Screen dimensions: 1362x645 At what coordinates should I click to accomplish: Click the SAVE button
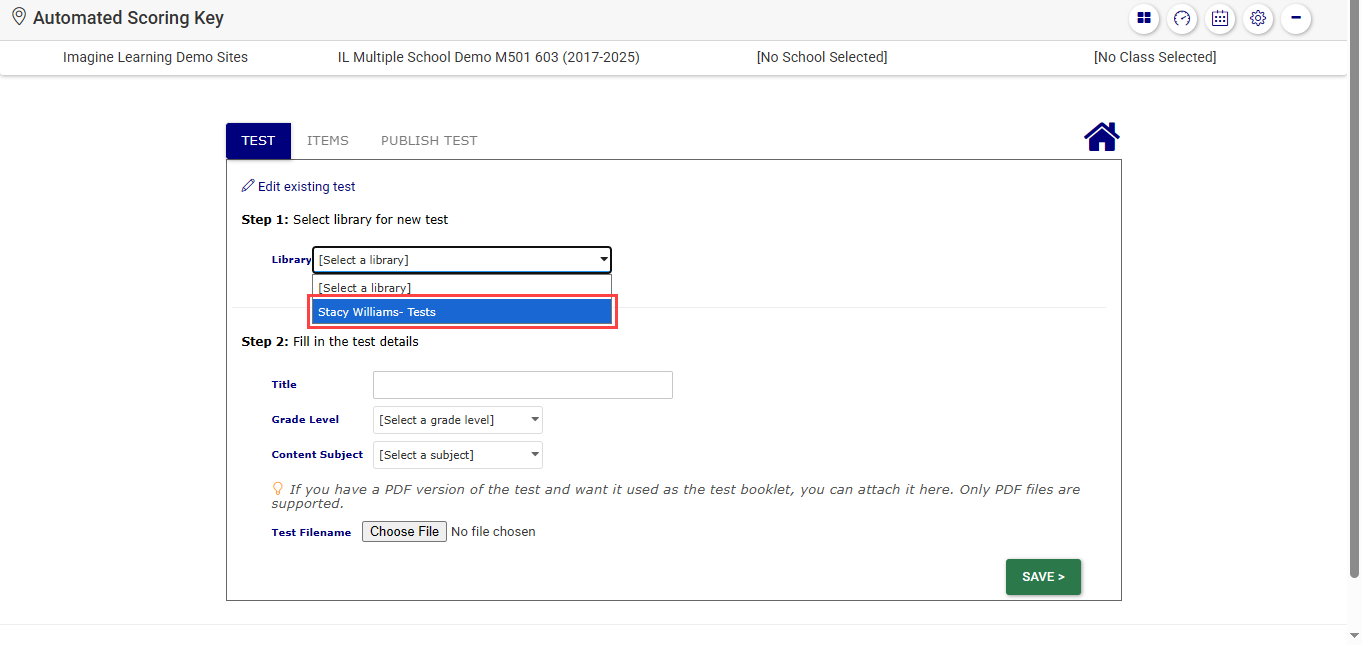pyautogui.click(x=1043, y=576)
